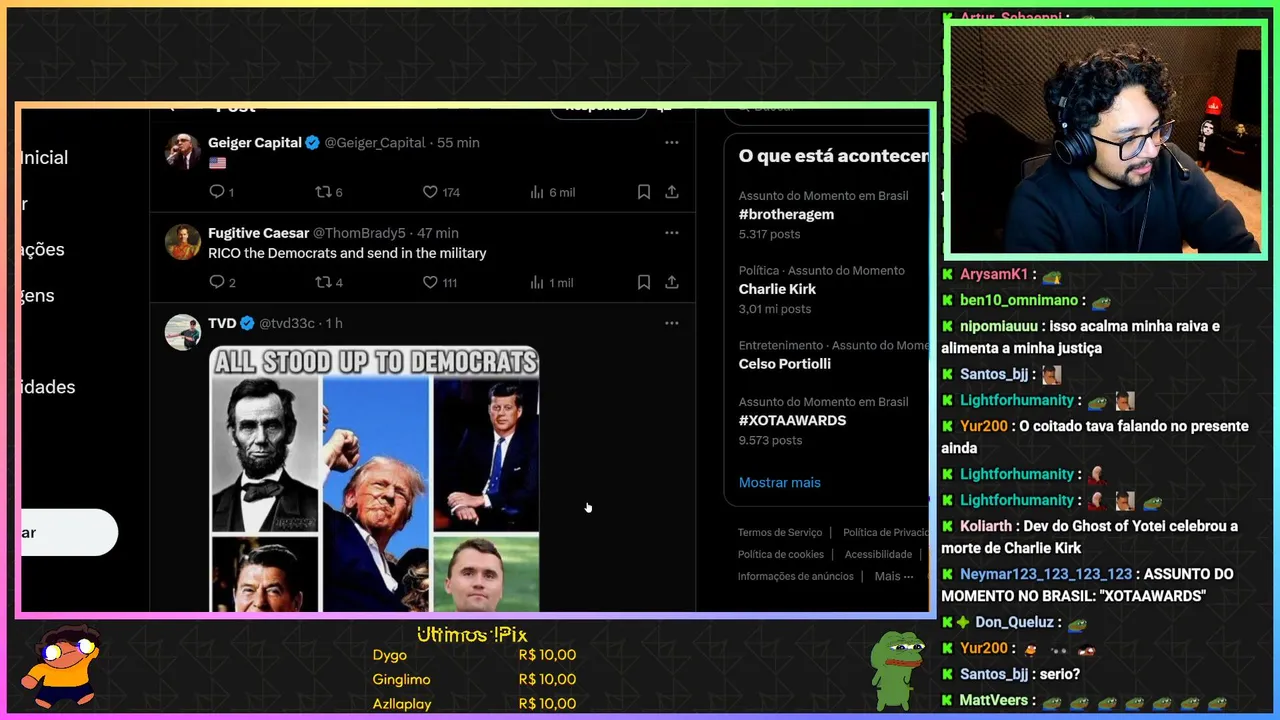Open more options on Geiger Capital's post
This screenshot has height=720, width=1280.
tap(672, 143)
